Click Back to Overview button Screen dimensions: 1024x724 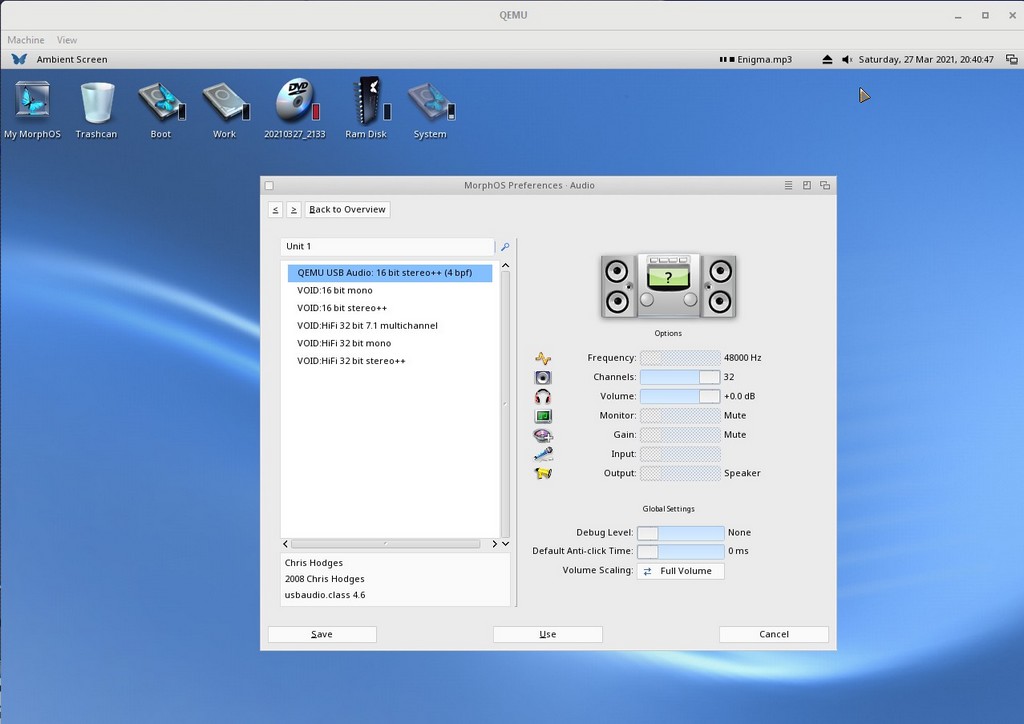click(347, 210)
